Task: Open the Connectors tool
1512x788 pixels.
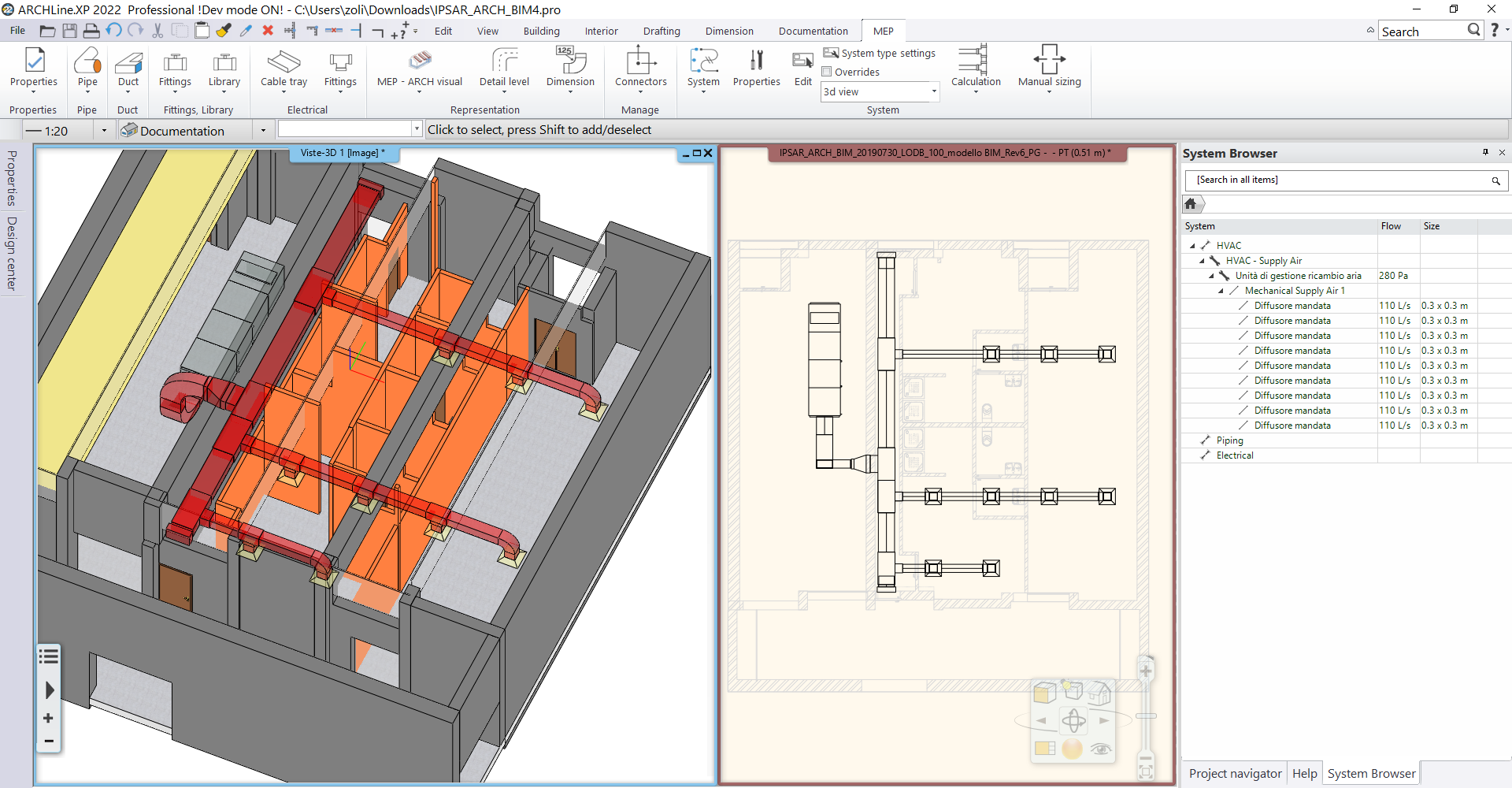Action: 640,61
